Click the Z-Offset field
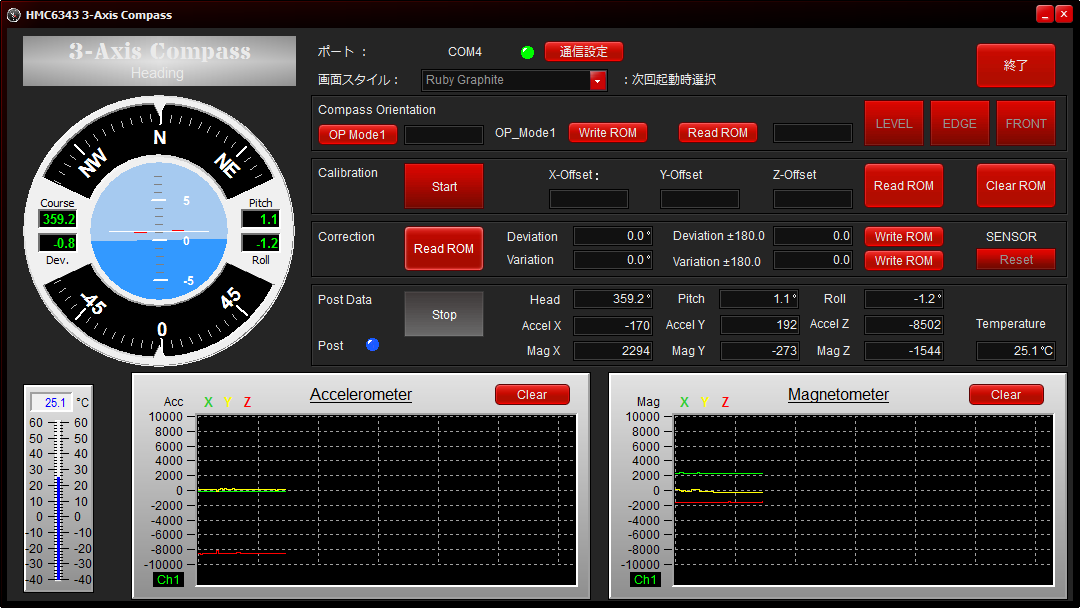Image resolution: width=1080 pixels, height=608 pixels. point(813,199)
